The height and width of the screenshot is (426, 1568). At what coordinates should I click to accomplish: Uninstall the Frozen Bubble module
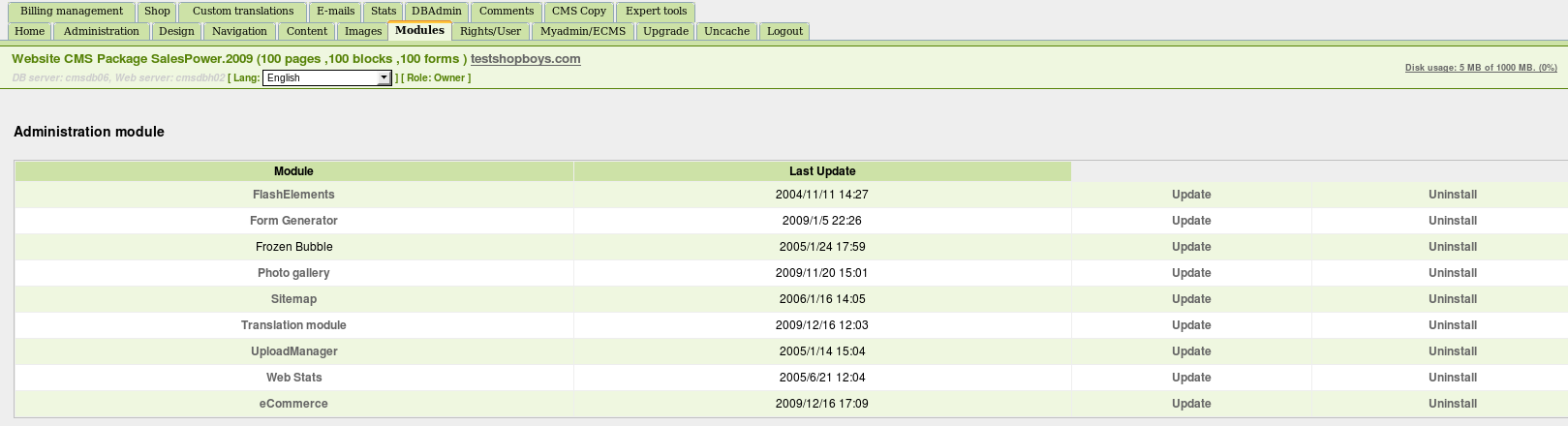(1452, 247)
